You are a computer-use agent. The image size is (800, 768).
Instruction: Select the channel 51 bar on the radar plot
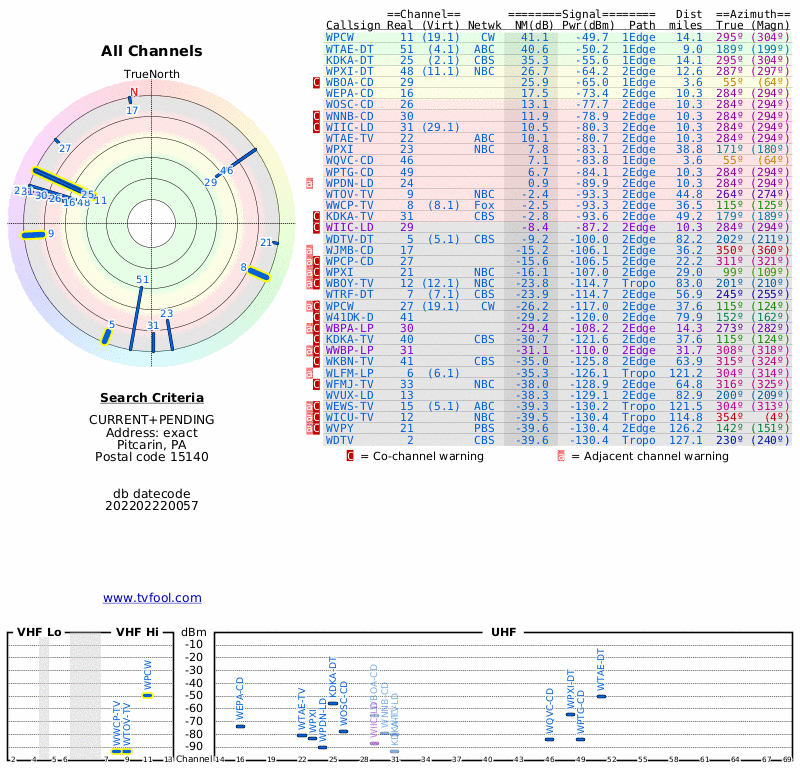coord(136,318)
